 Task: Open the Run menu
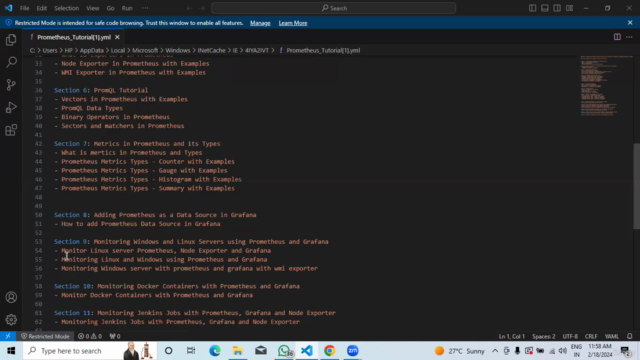pyautogui.click(x=127, y=8)
